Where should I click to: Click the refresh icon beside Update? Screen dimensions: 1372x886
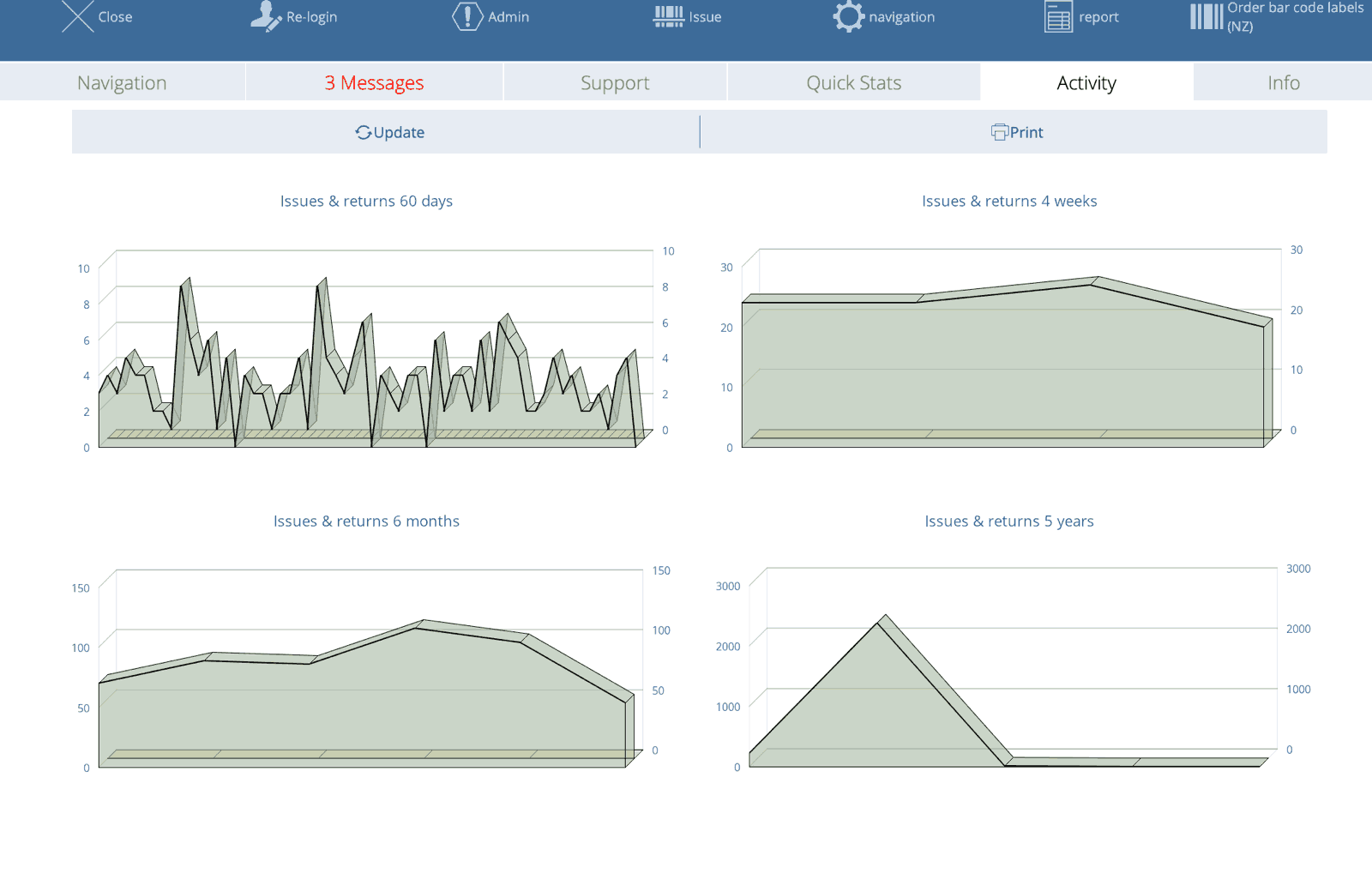tap(364, 132)
